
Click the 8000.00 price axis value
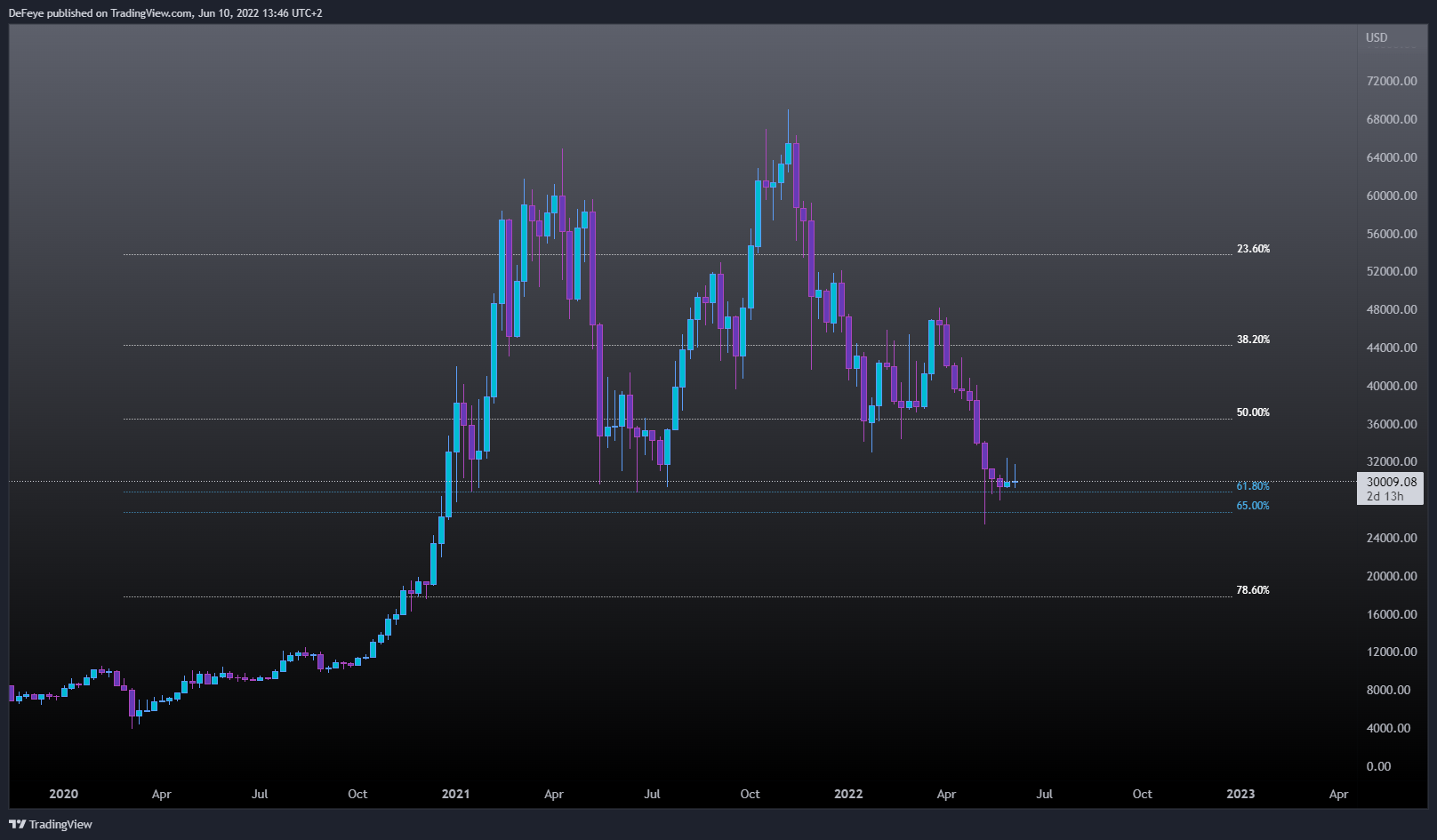[x=1388, y=690]
